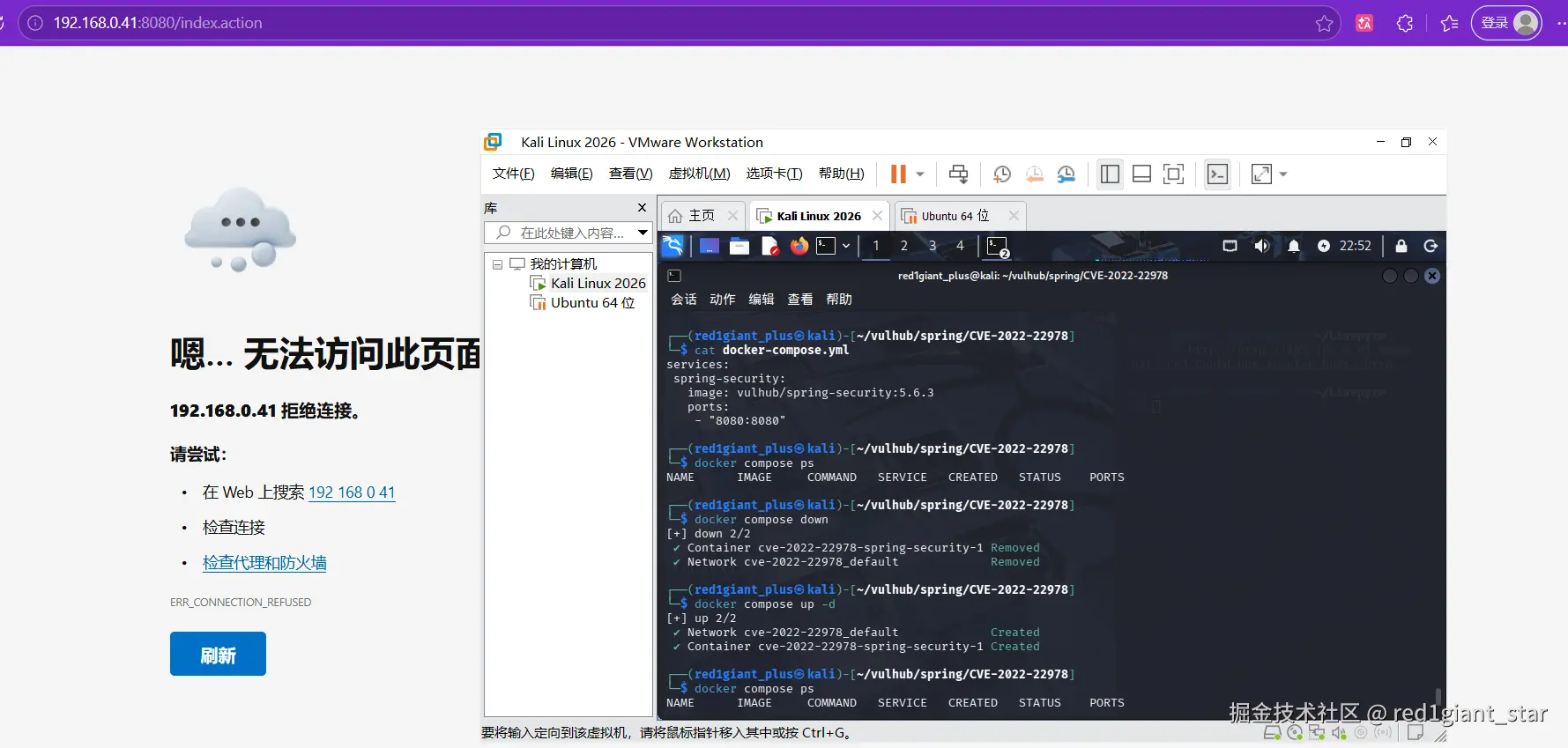The width and height of the screenshot is (1568, 748).
Task: Close the Ubuntu 64 位 tab
Action: click(1014, 216)
